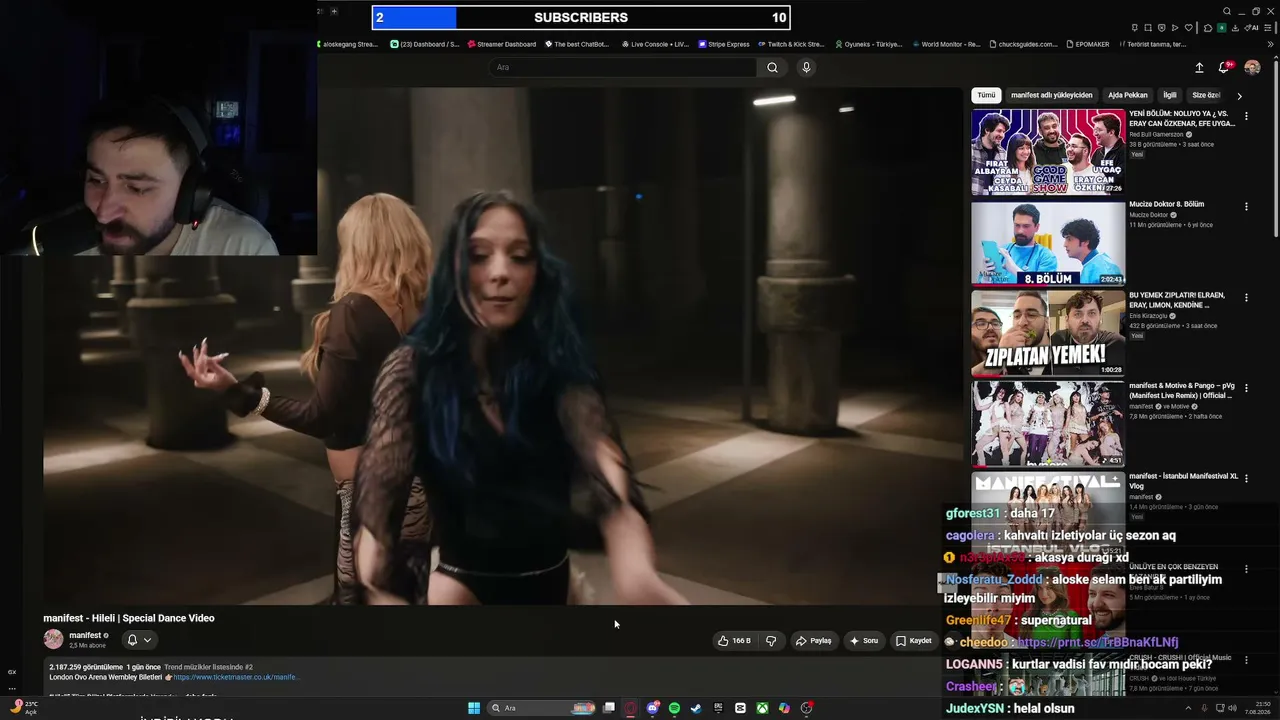Open the Good Game Show video thumbnail
Screen dimensions: 1280x720
coord(1048,152)
